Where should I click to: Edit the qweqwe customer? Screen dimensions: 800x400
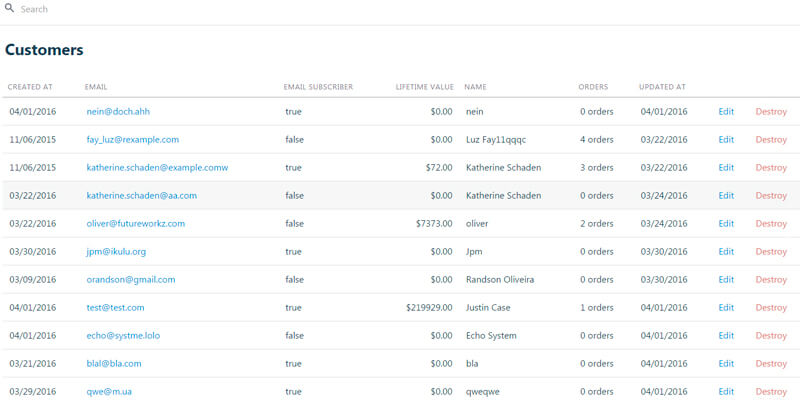(726, 392)
